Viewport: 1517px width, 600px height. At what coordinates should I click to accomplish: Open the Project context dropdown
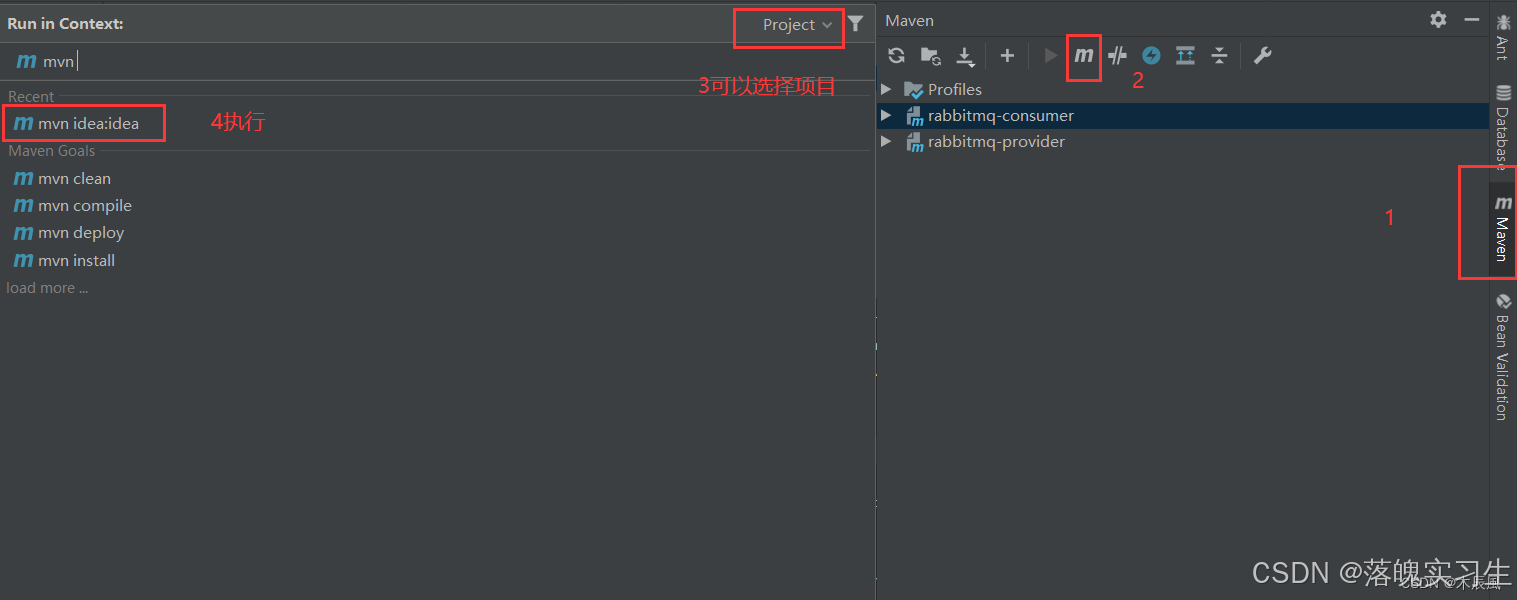tap(797, 25)
